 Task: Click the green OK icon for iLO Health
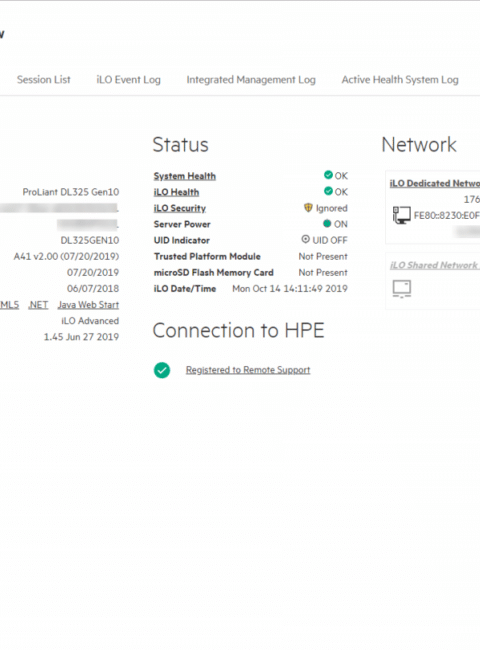click(328, 191)
